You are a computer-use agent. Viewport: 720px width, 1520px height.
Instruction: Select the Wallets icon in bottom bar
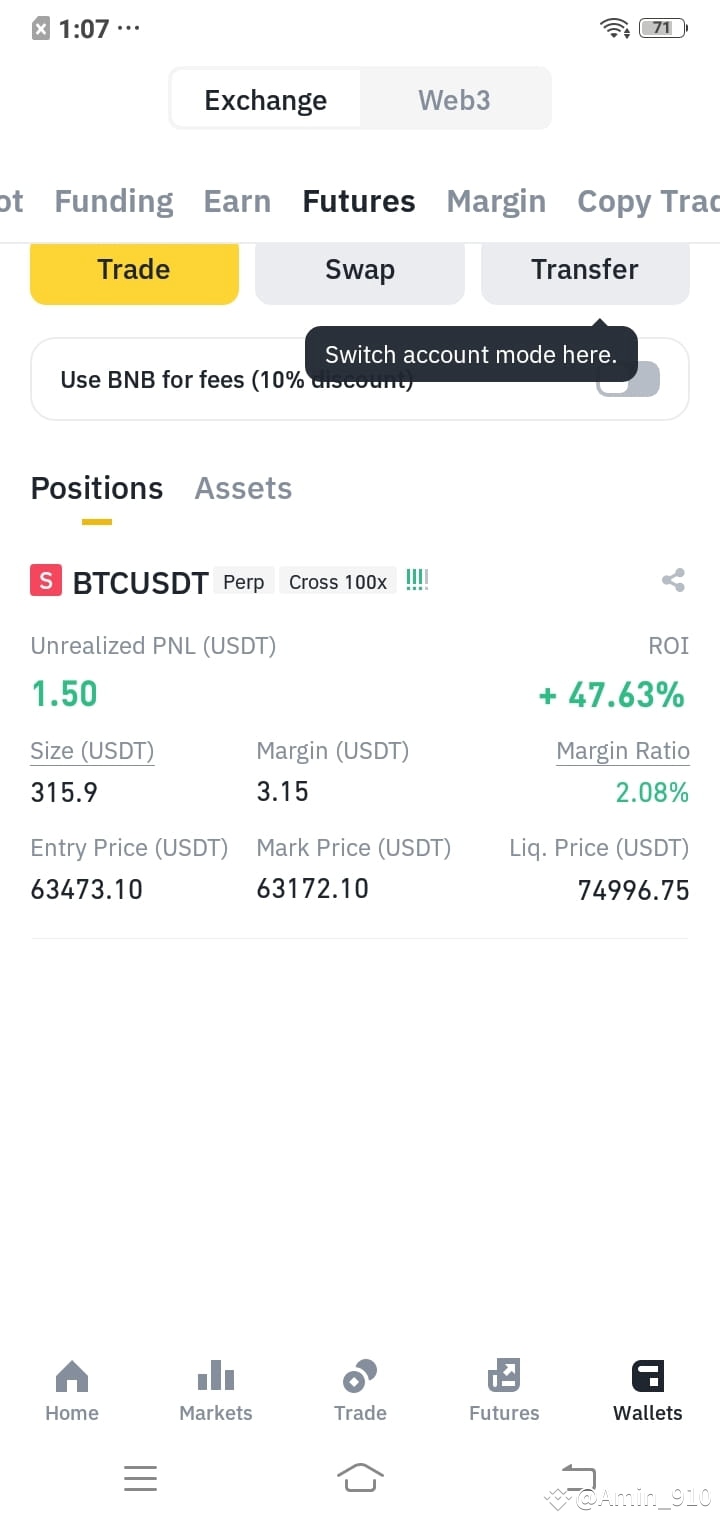(x=648, y=1377)
